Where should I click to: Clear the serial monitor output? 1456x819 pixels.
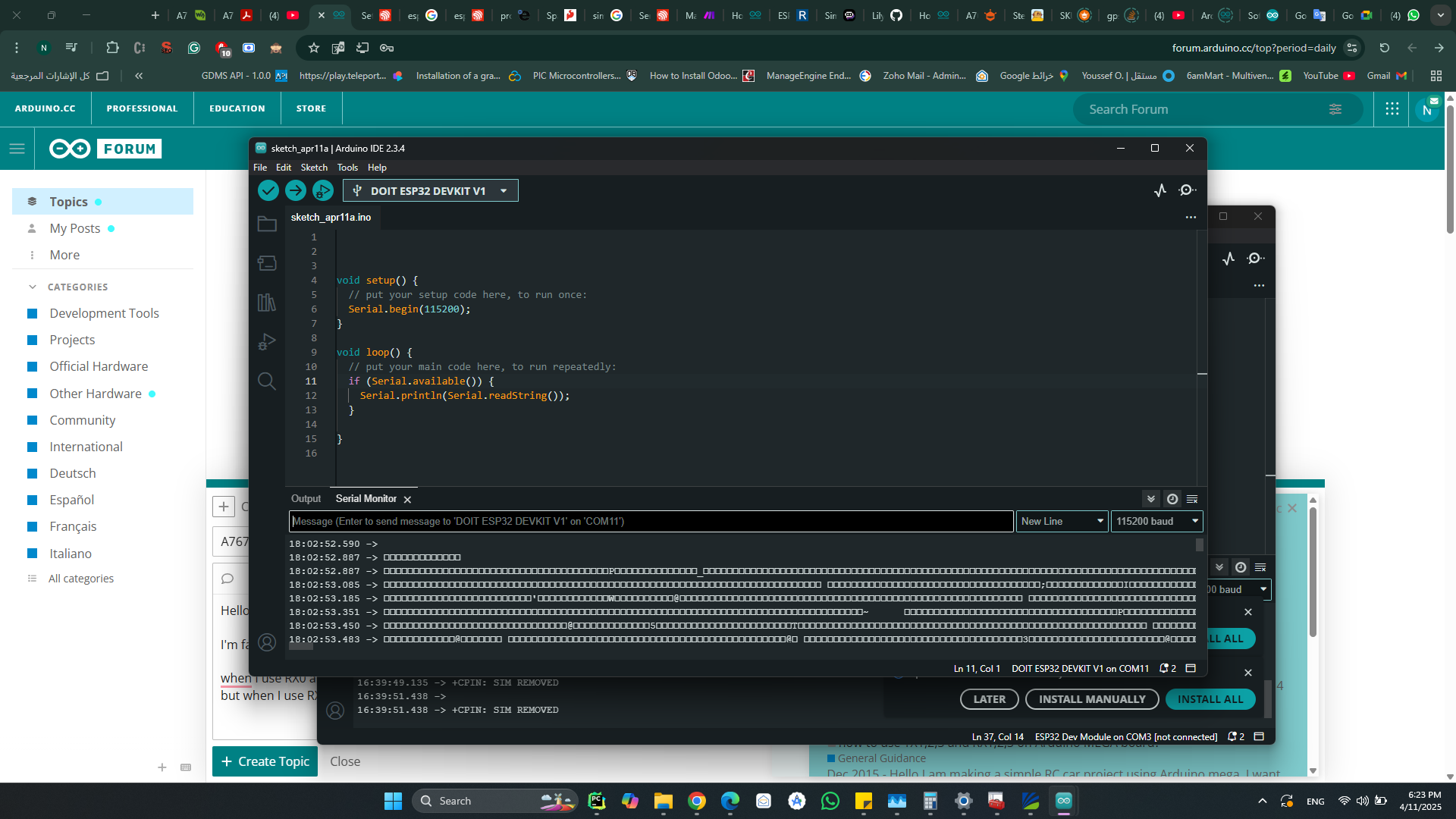coord(1192,499)
